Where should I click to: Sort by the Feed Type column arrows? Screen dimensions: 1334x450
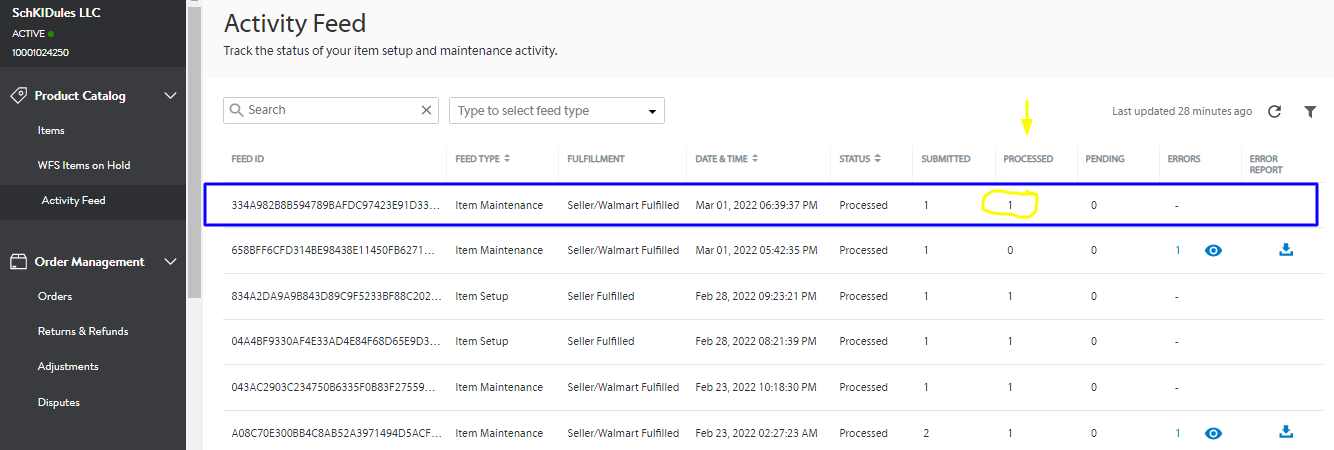507,159
